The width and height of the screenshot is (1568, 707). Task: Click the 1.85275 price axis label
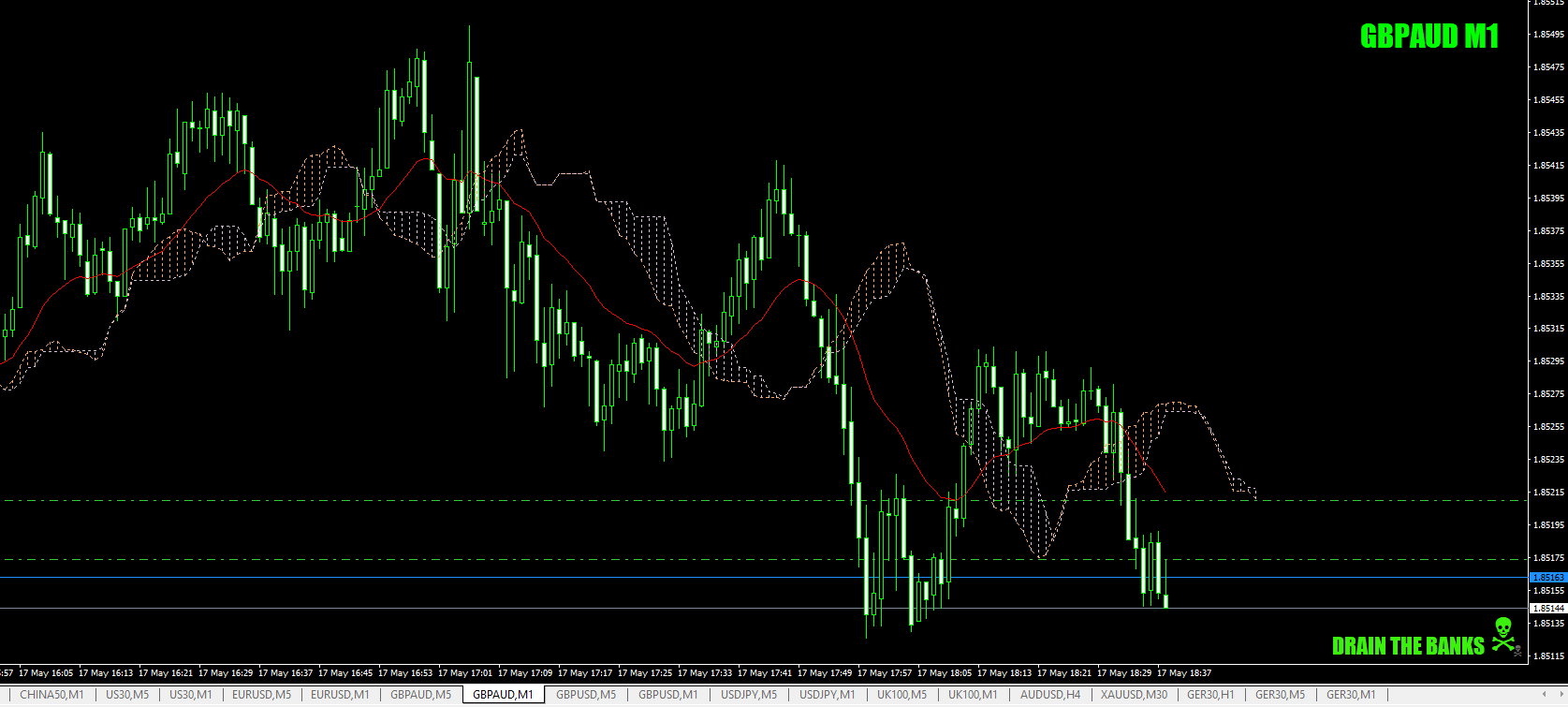tap(1549, 394)
